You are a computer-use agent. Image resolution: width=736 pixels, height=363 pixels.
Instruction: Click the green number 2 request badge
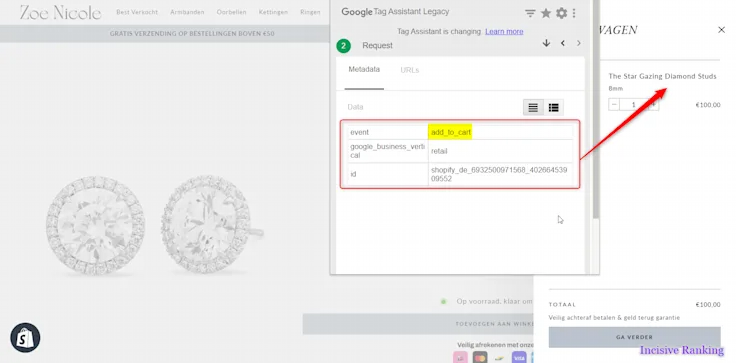click(x=344, y=46)
